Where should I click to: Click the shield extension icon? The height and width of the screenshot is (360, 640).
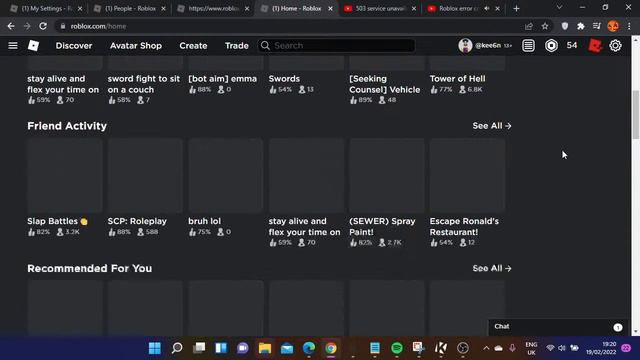(x=564, y=26)
